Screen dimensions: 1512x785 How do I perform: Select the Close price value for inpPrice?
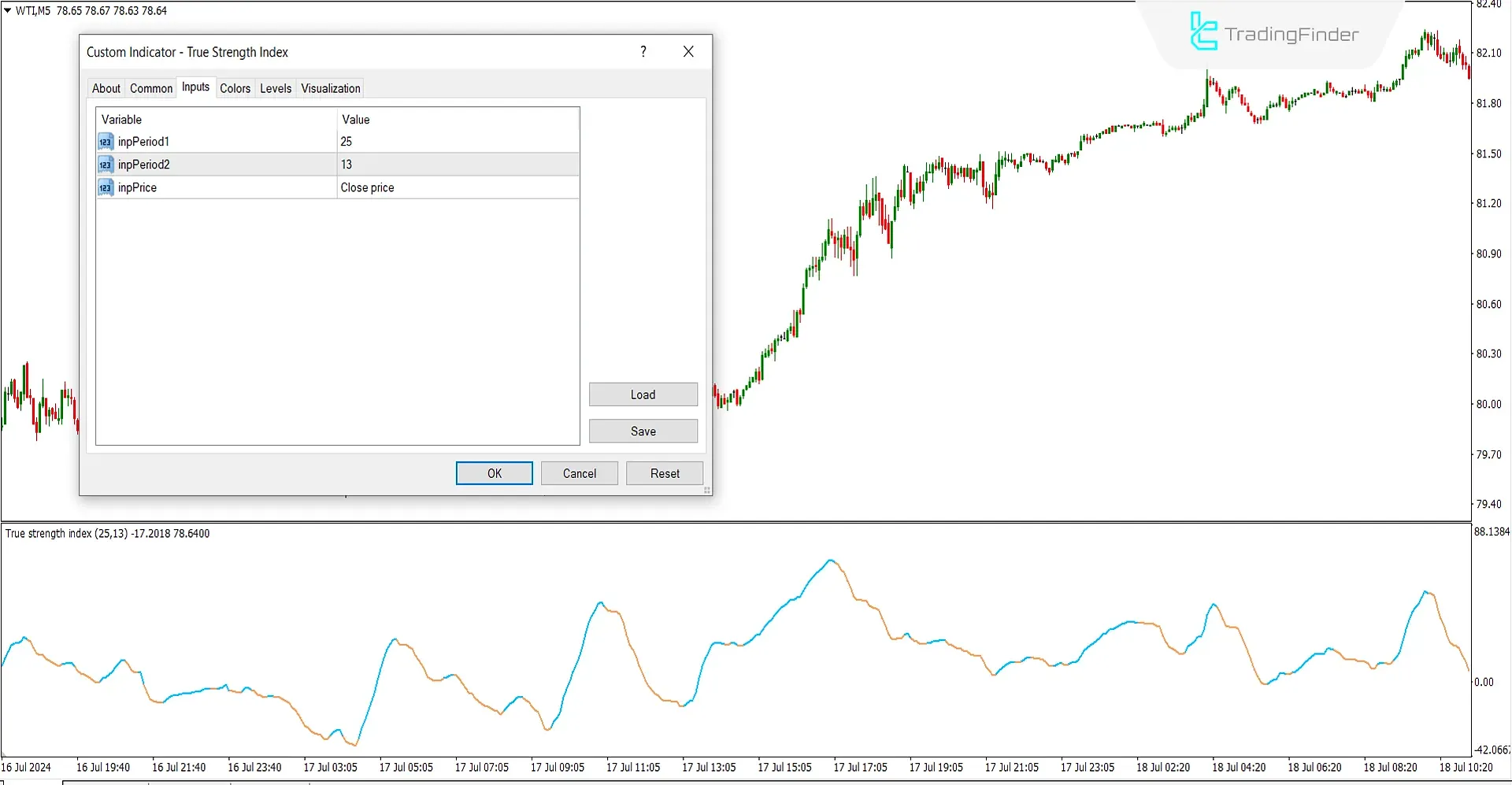(x=457, y=187)
